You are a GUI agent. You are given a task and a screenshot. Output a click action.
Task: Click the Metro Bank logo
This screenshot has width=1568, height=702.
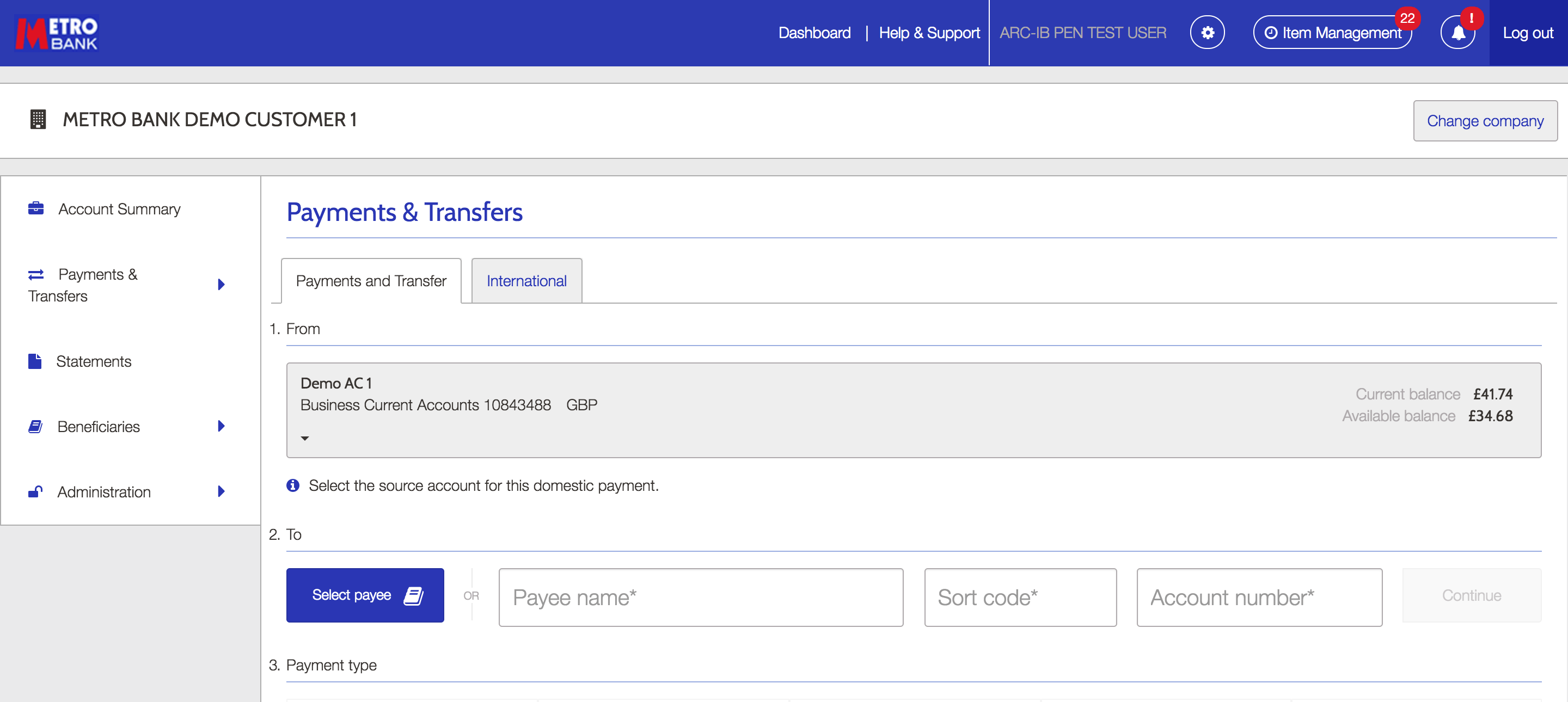[57, 33]
